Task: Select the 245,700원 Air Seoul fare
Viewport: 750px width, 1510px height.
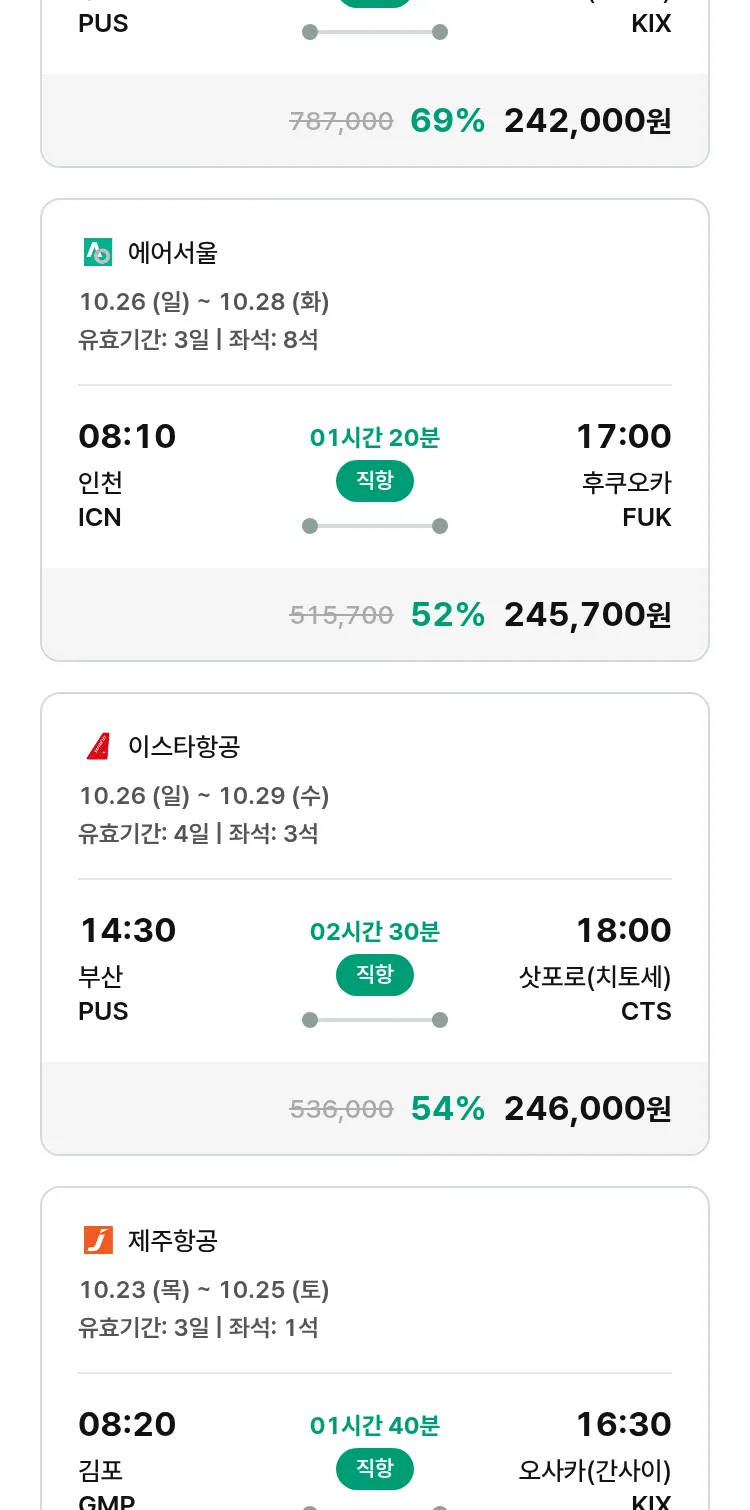Action: click(x=587, y=615)
